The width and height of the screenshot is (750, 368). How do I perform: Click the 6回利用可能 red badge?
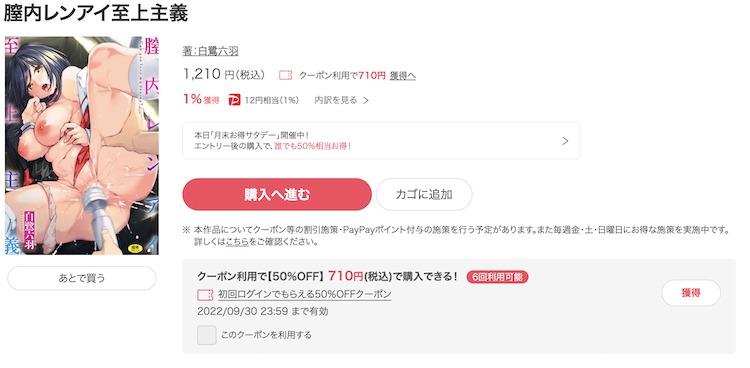pos(497,277)
